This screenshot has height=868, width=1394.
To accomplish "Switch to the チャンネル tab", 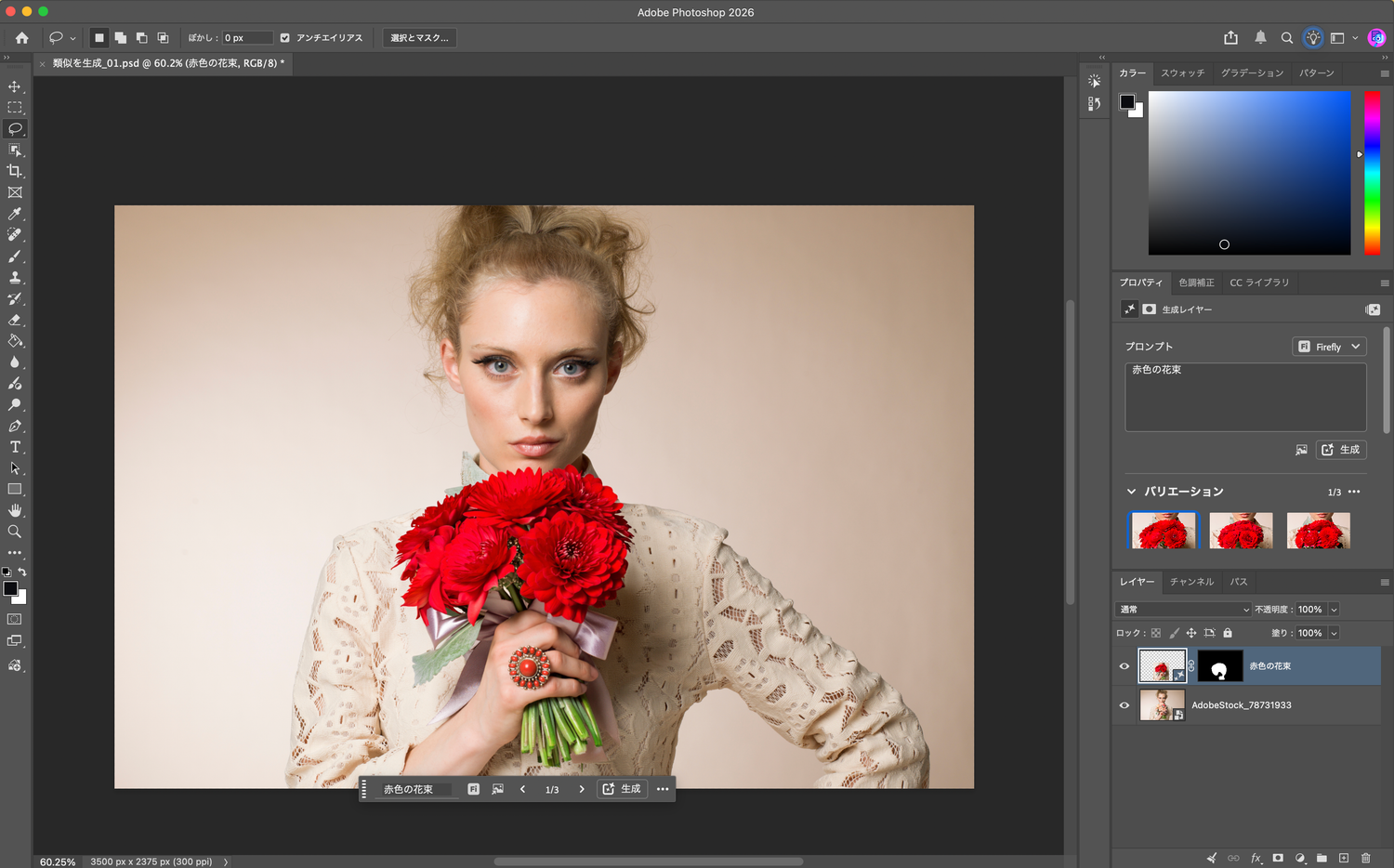I will (1191, 582).
